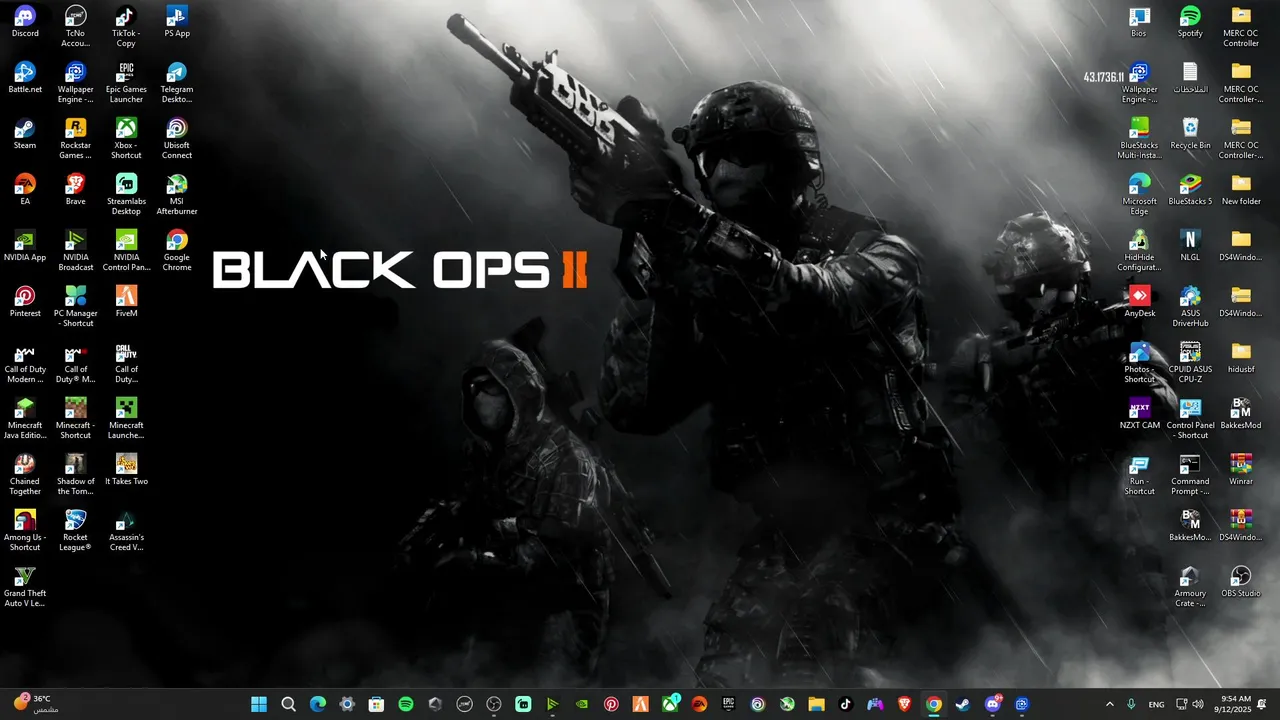Open the Battle.net desktop shortcut
This screenshot has height=720, width=1280.
coord(25,78)
